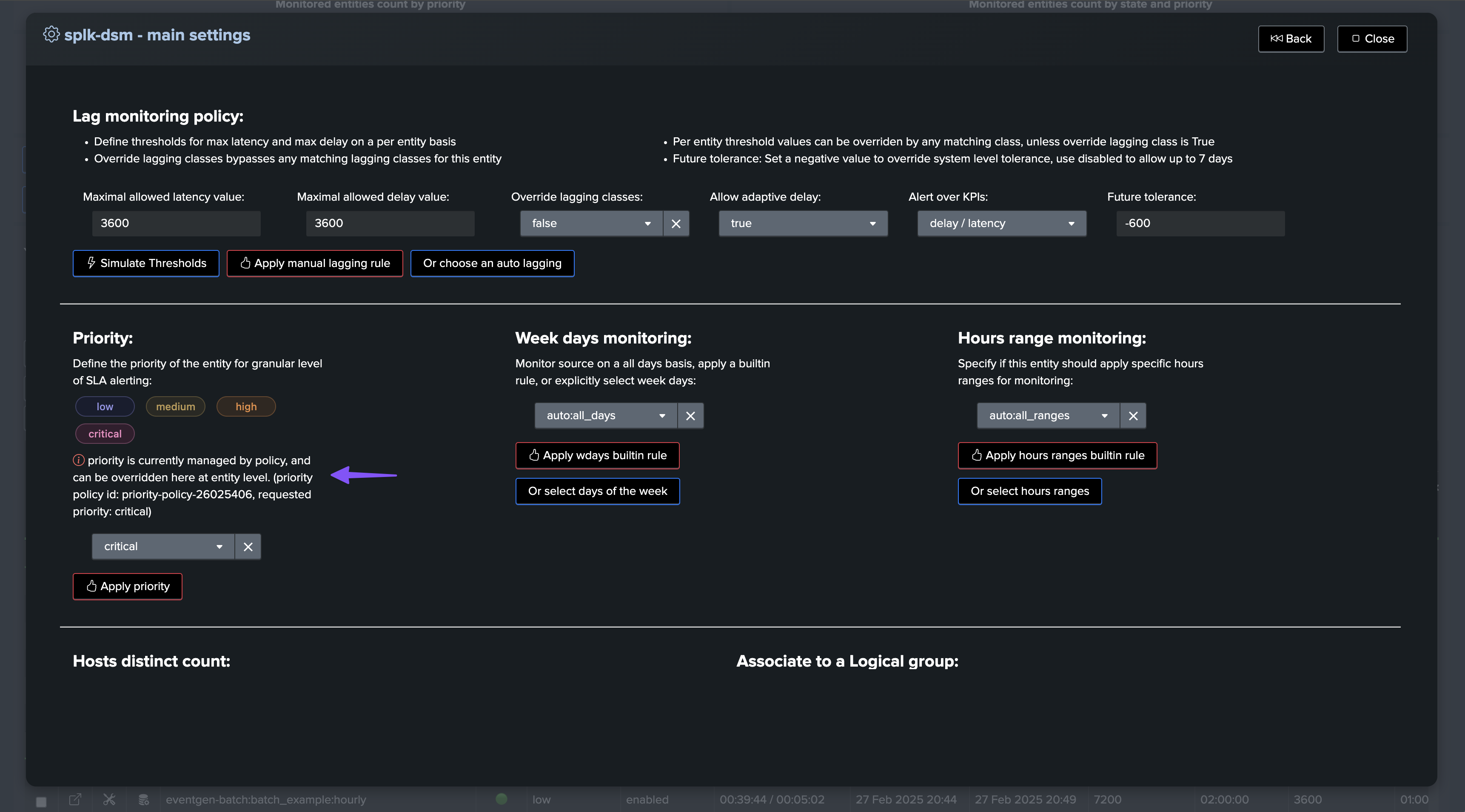
Task: Go back using the Back button
Action: [1291, 39]
